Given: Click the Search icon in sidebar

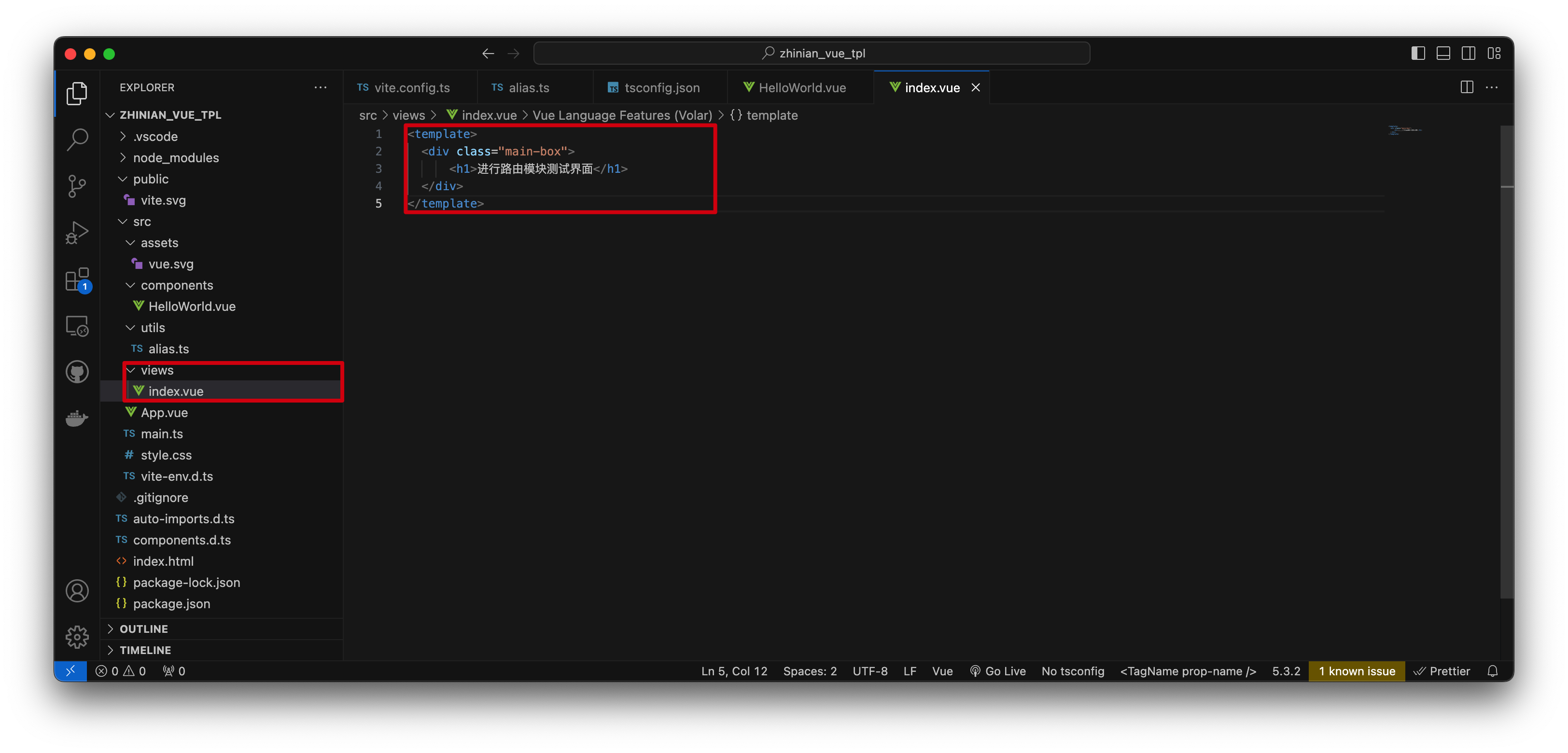Looking at the screenshot, I should point(78,140).
